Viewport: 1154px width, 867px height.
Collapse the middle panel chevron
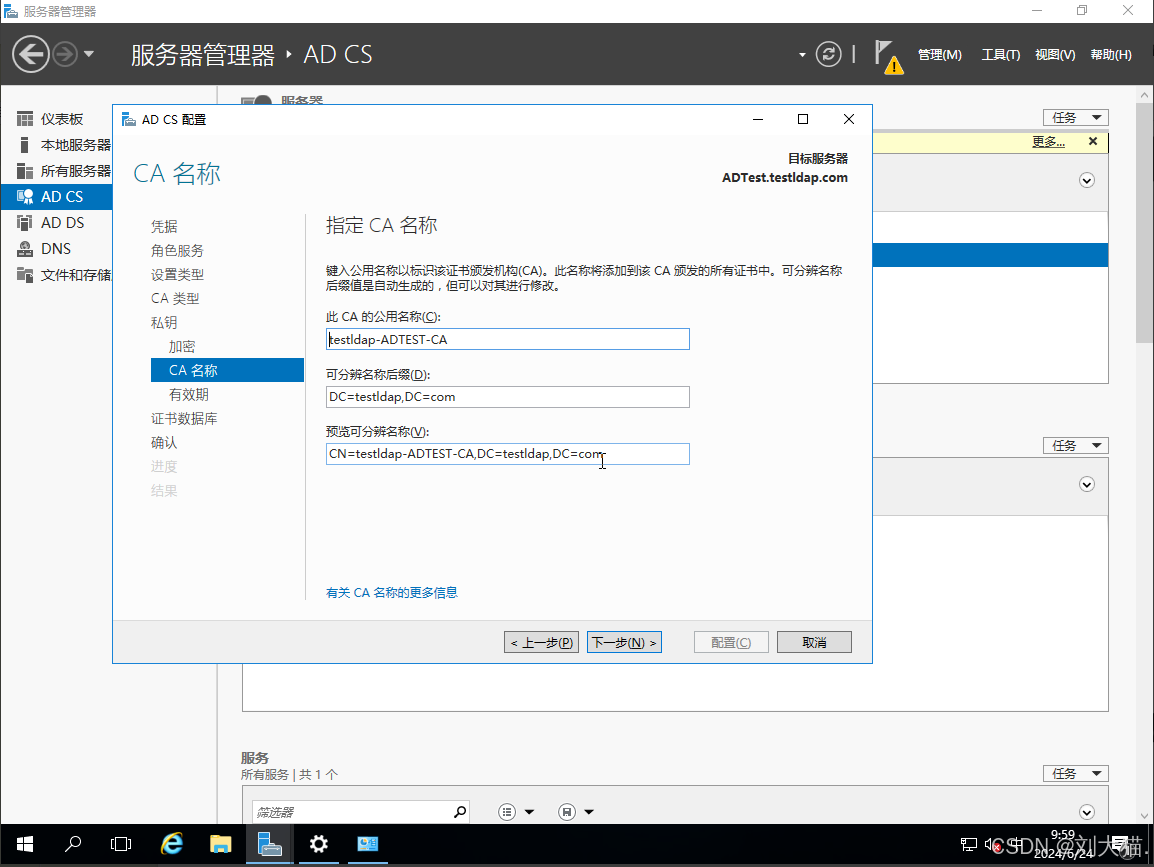1086,484
